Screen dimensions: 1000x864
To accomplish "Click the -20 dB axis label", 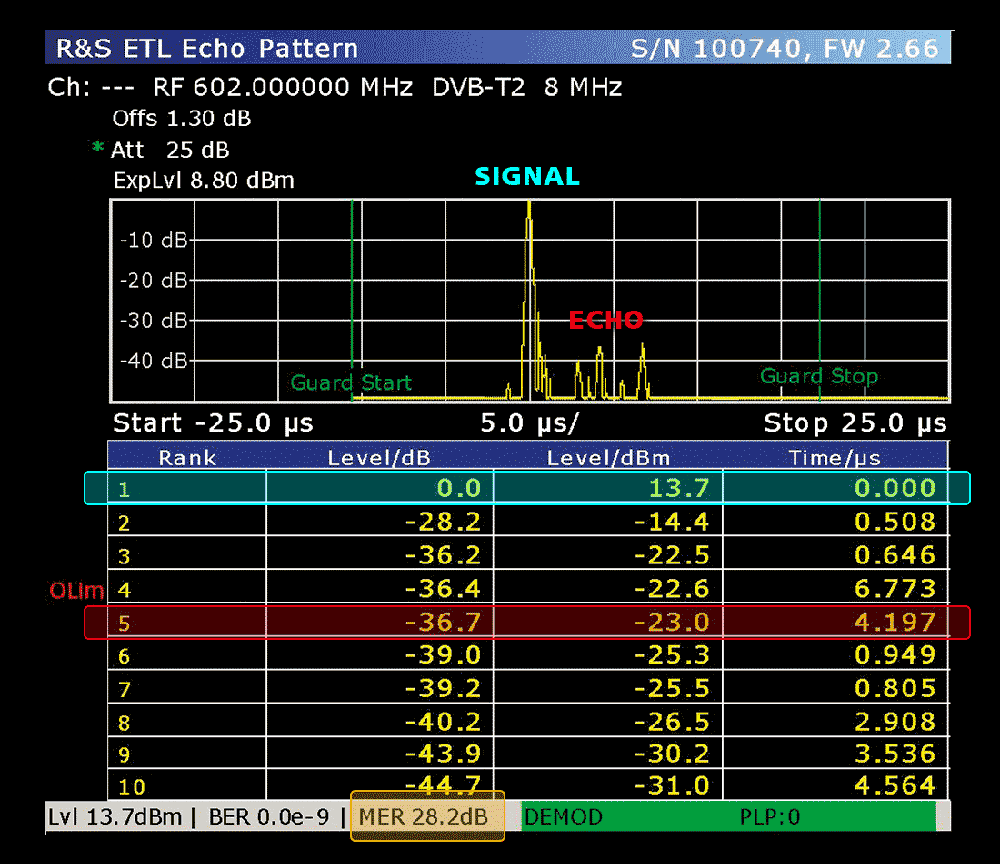I will coord(154,280).
